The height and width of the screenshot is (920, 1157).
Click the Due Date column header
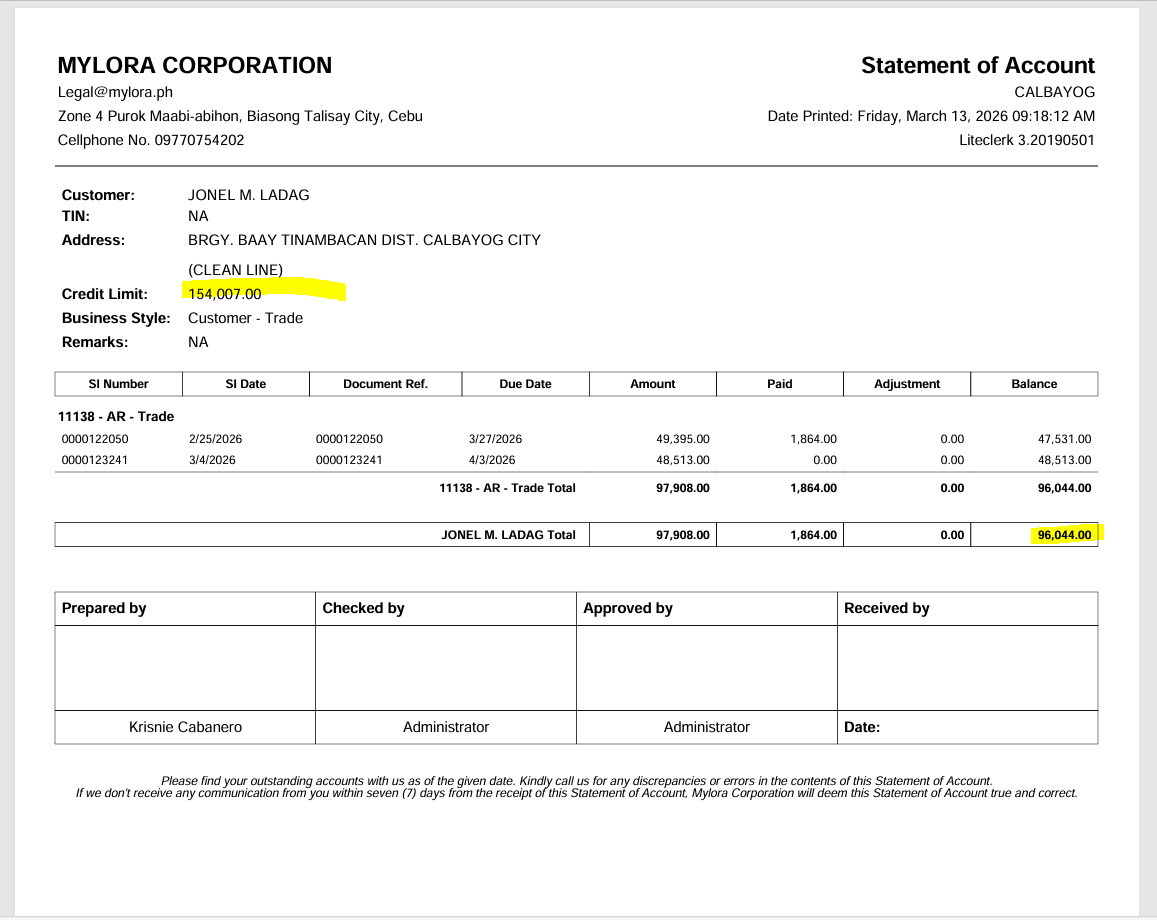tap(525, 384)
